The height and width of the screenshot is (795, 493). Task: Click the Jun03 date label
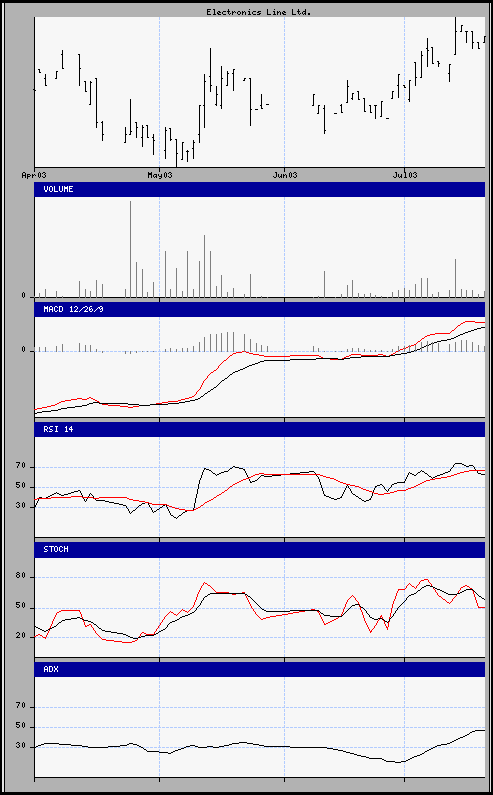285,175
